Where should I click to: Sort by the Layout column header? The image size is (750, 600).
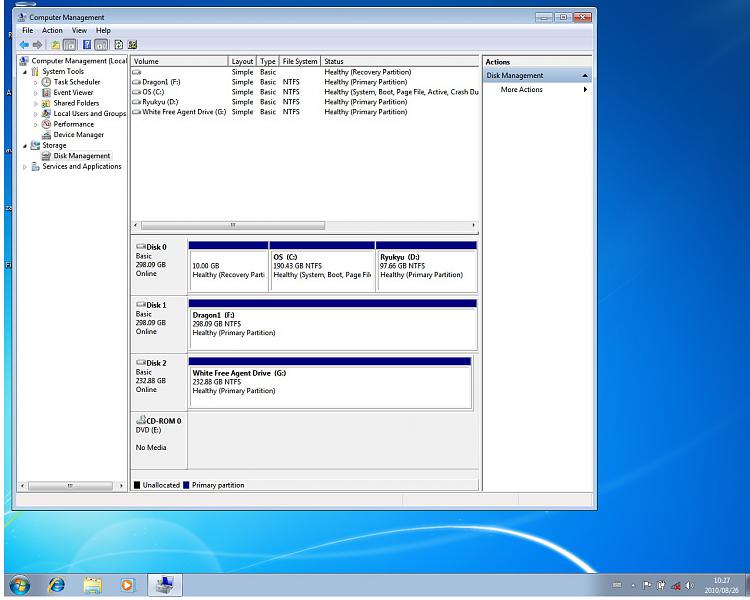242,61
